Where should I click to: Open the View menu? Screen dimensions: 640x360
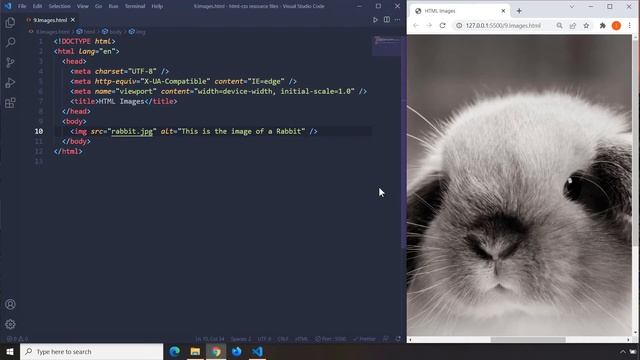point(82,6)
